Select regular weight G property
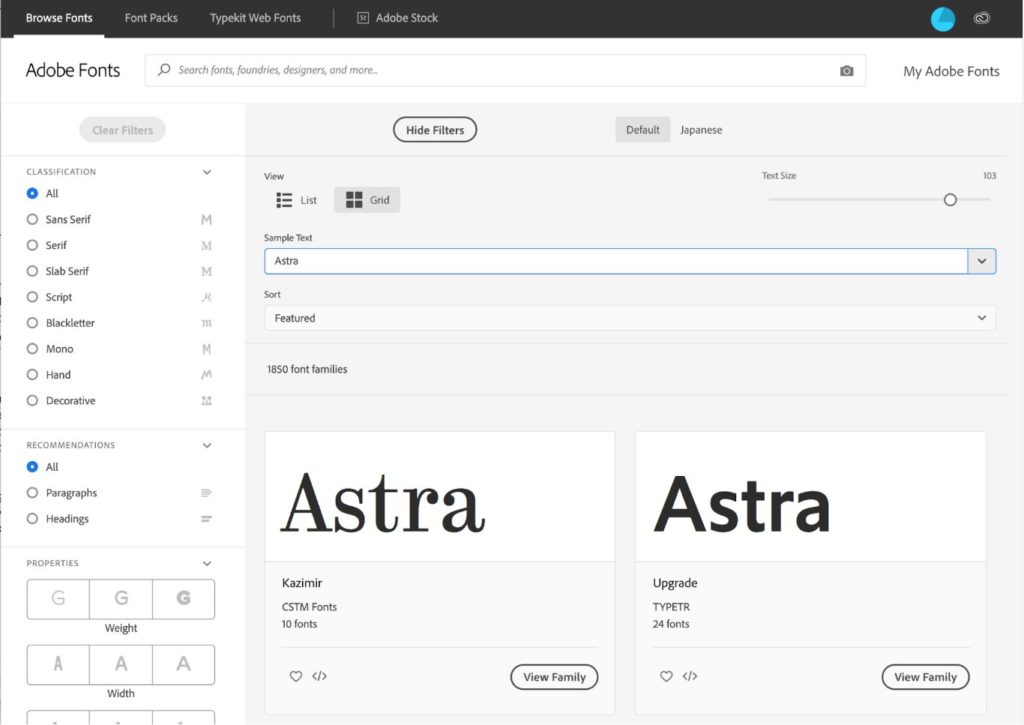The height and width of the screenshot is (725, 1024). click(x=121, y=598)
